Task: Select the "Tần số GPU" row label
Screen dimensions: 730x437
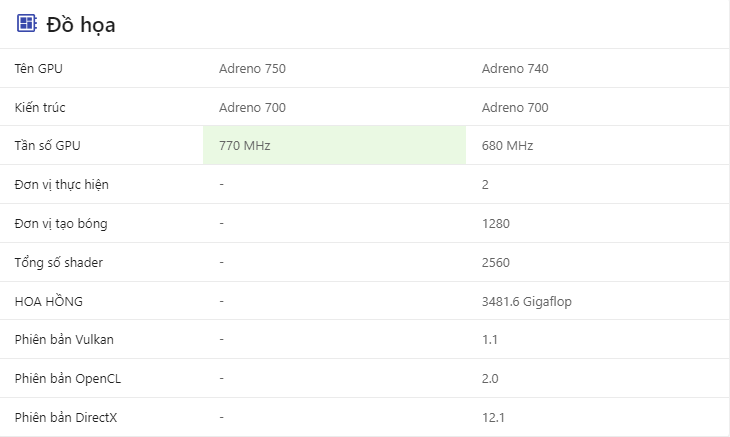Action: pyautogui.click(x=48, y=146)
